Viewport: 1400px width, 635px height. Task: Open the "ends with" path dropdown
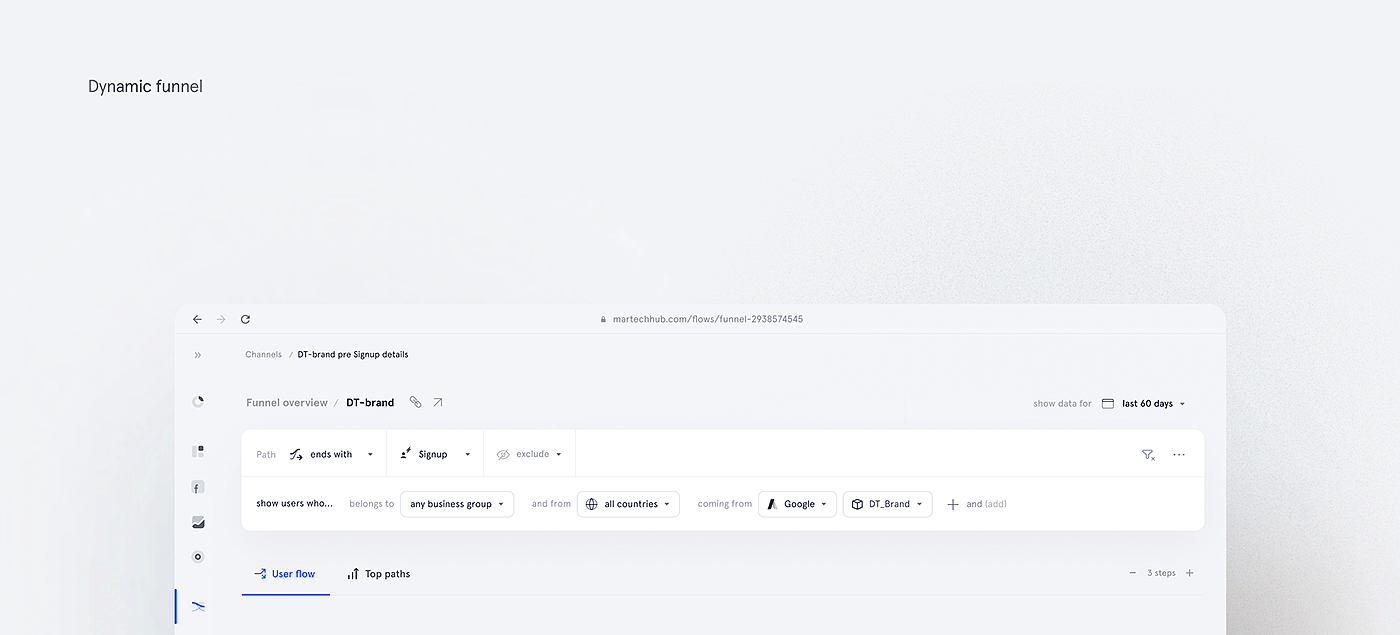pos(331,454)
